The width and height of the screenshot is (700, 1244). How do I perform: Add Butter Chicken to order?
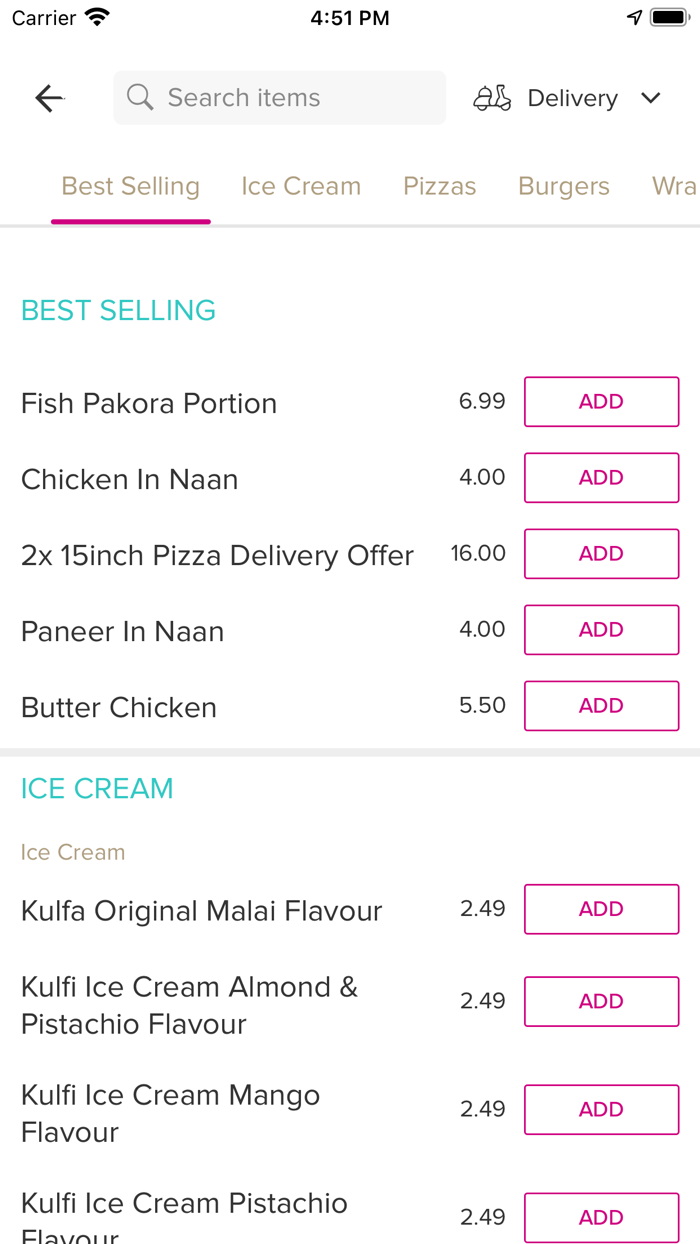pyautogui.click(x=601, y=705)
